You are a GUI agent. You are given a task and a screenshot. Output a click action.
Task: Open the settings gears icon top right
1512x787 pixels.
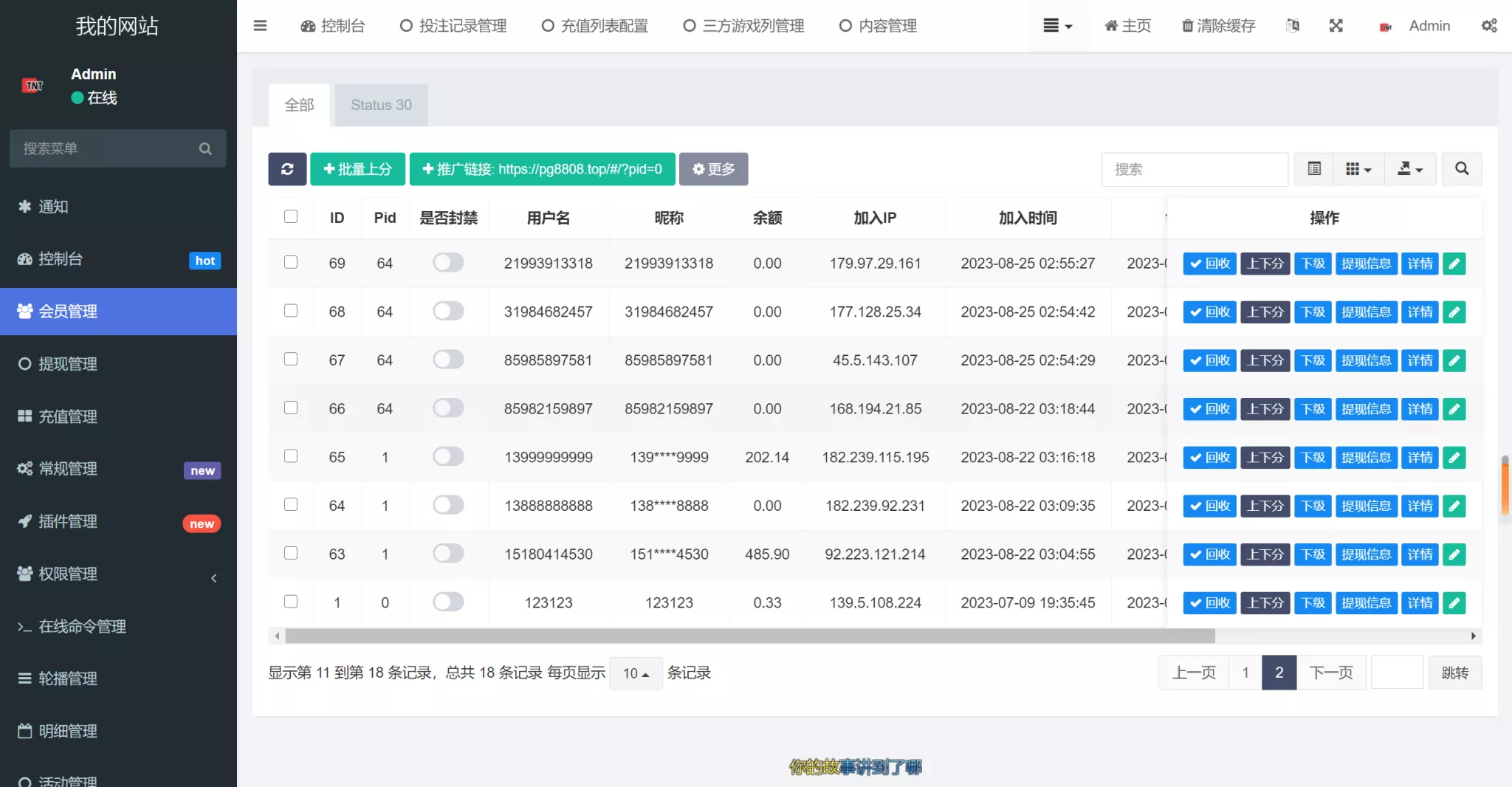pyautogui.click(x=1490, y=26)
